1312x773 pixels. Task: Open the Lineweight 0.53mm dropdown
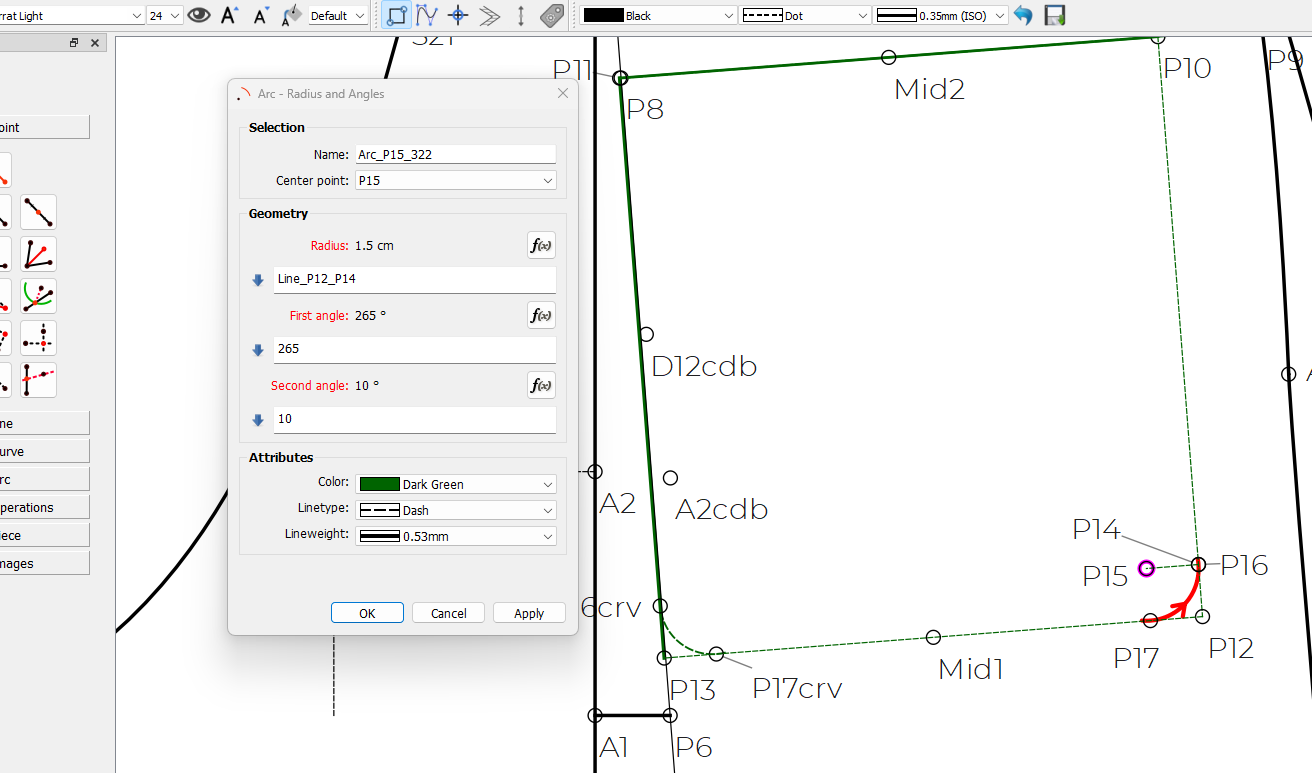point(455,536)
